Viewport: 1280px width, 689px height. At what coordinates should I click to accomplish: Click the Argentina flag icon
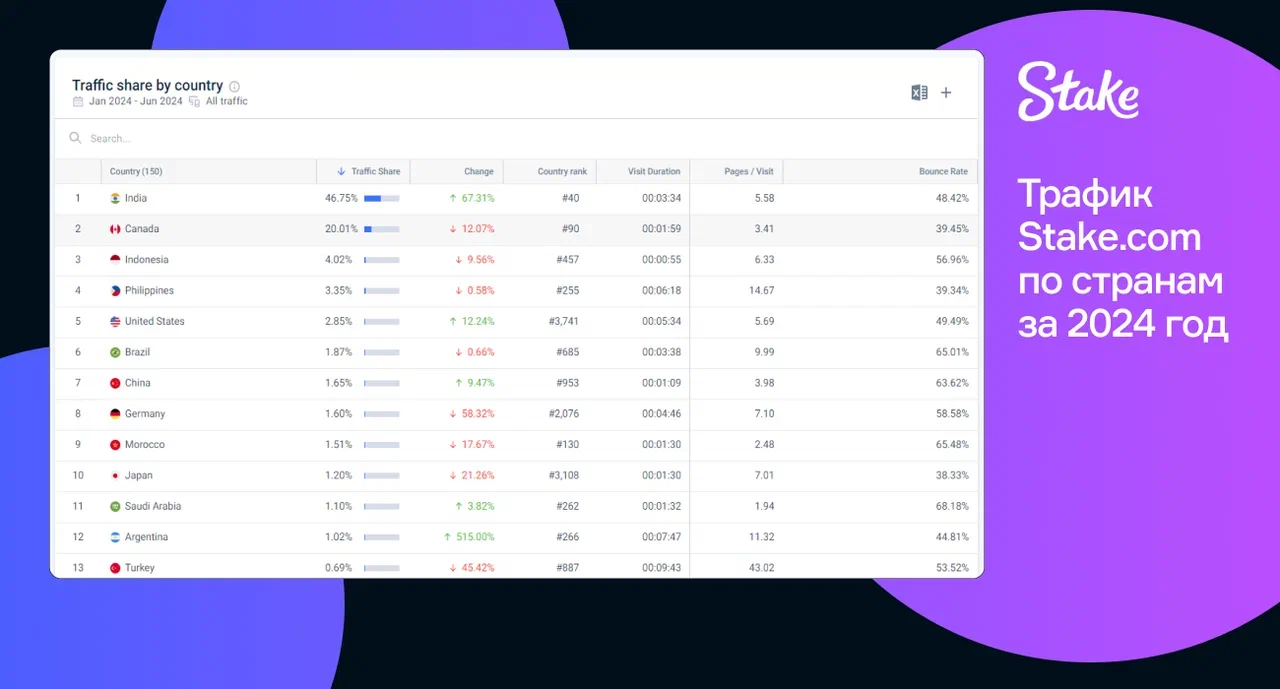[x=115, y=538]
